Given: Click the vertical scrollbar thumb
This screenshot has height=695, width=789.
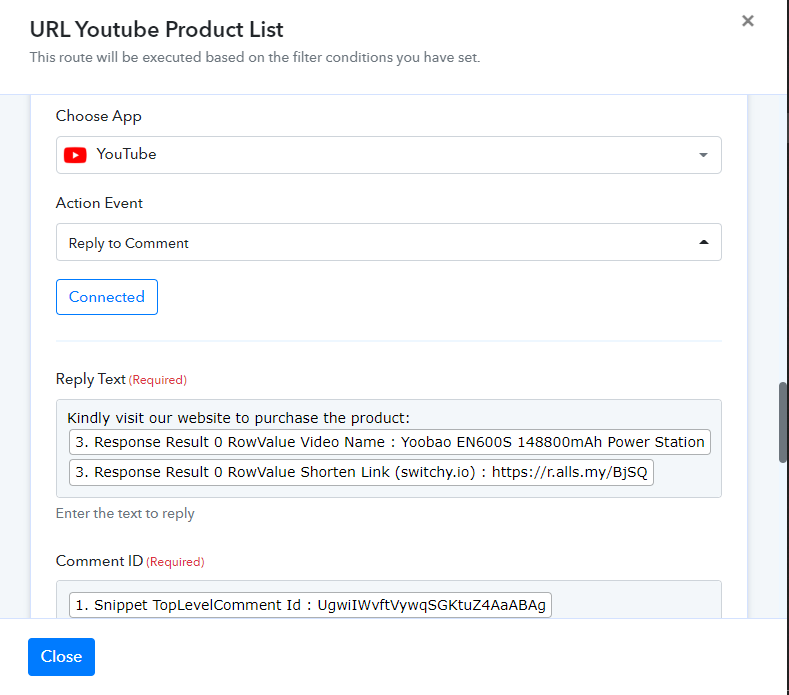Looking at the screenshot, I should coord(783,422).
